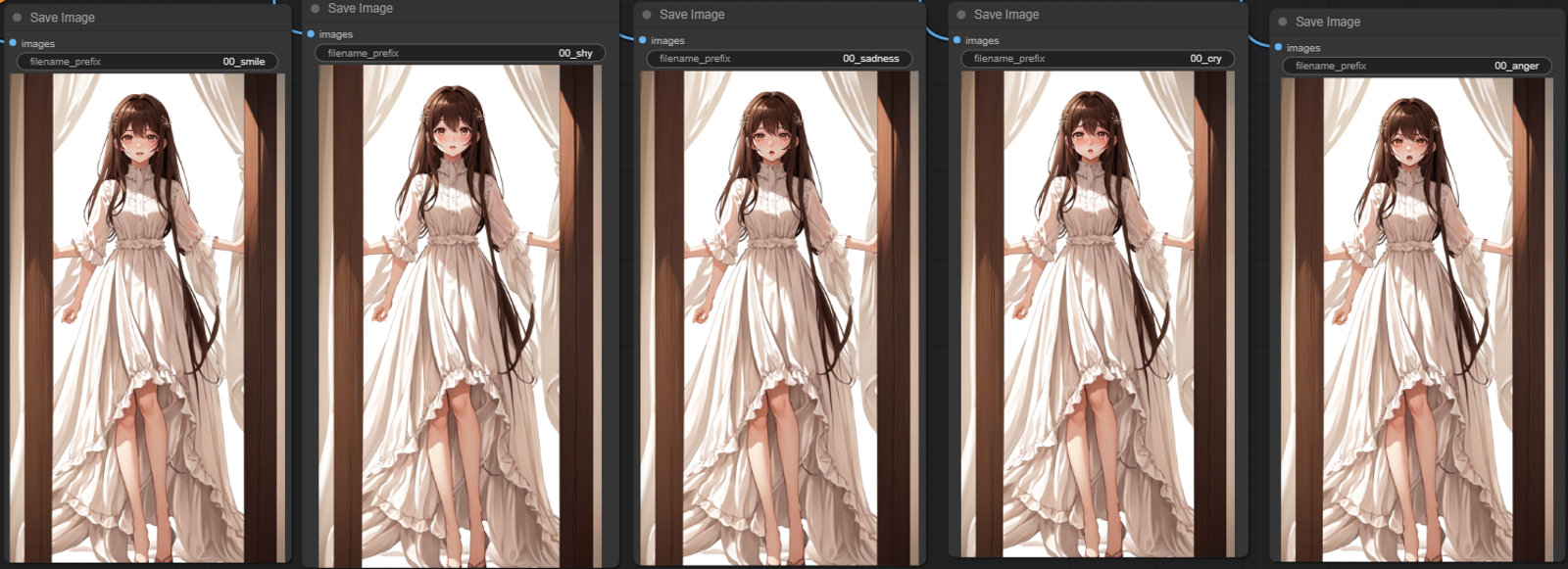Open the 00_anger output image preview
This screenshot has width=1568, height=569.
click(1417, 319)
